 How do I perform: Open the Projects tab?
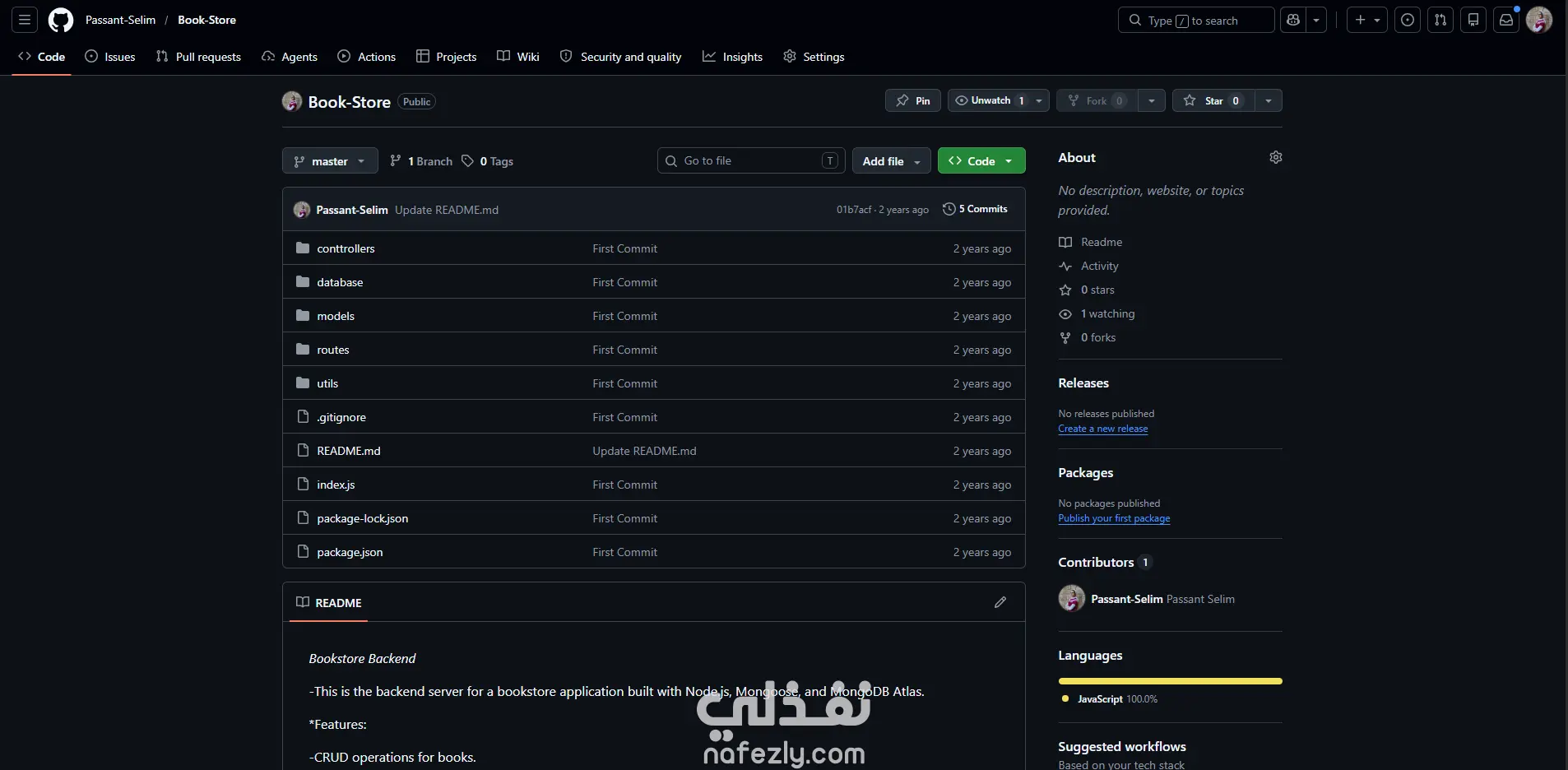click(x=447, y=57)
